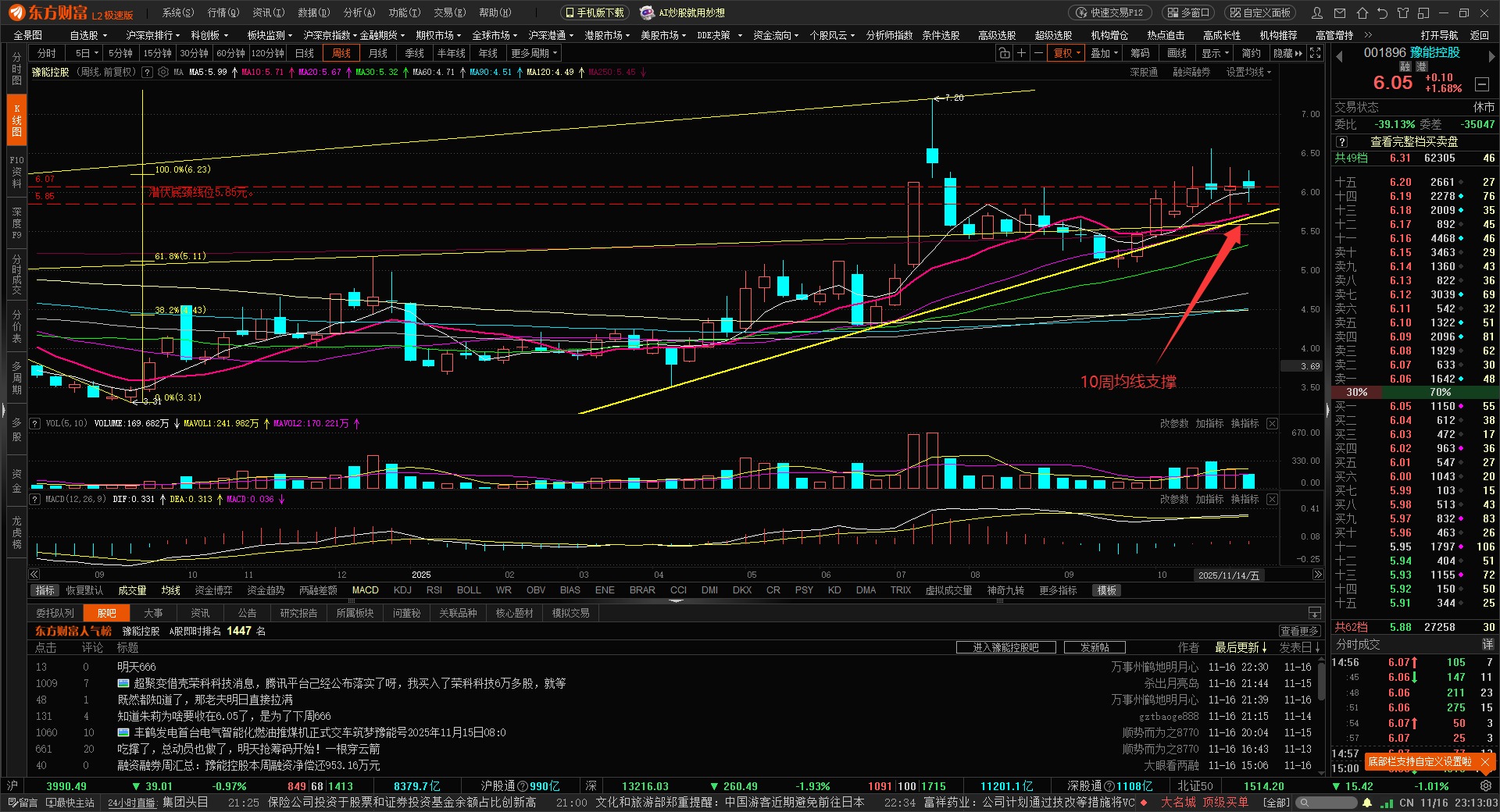Screen dimensions: 1500x812
Task: Go to the home page icon
Action: point(1362,12)
